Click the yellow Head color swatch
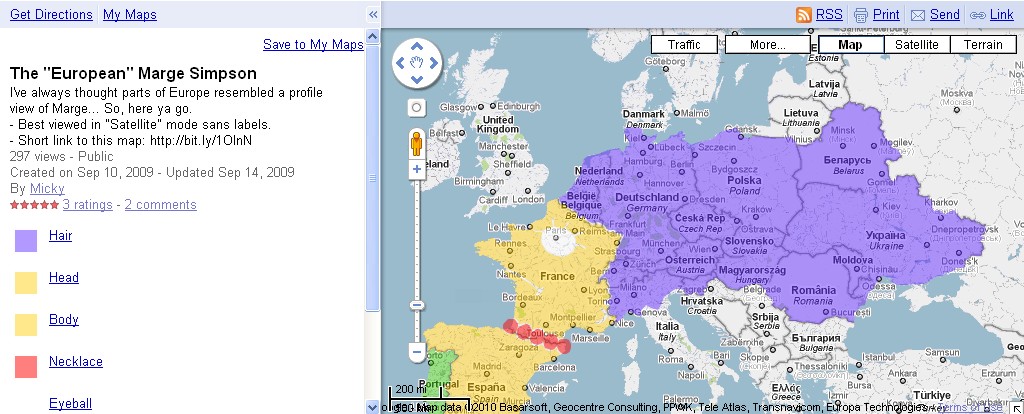 click(26, 283)
